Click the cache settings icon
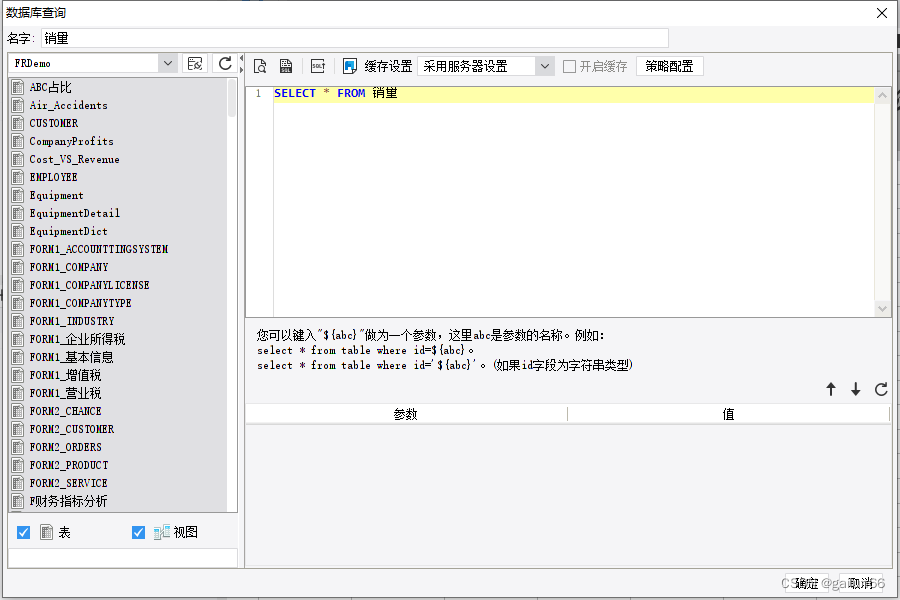Viewport: 900px width, 600px height. [350, 66]
